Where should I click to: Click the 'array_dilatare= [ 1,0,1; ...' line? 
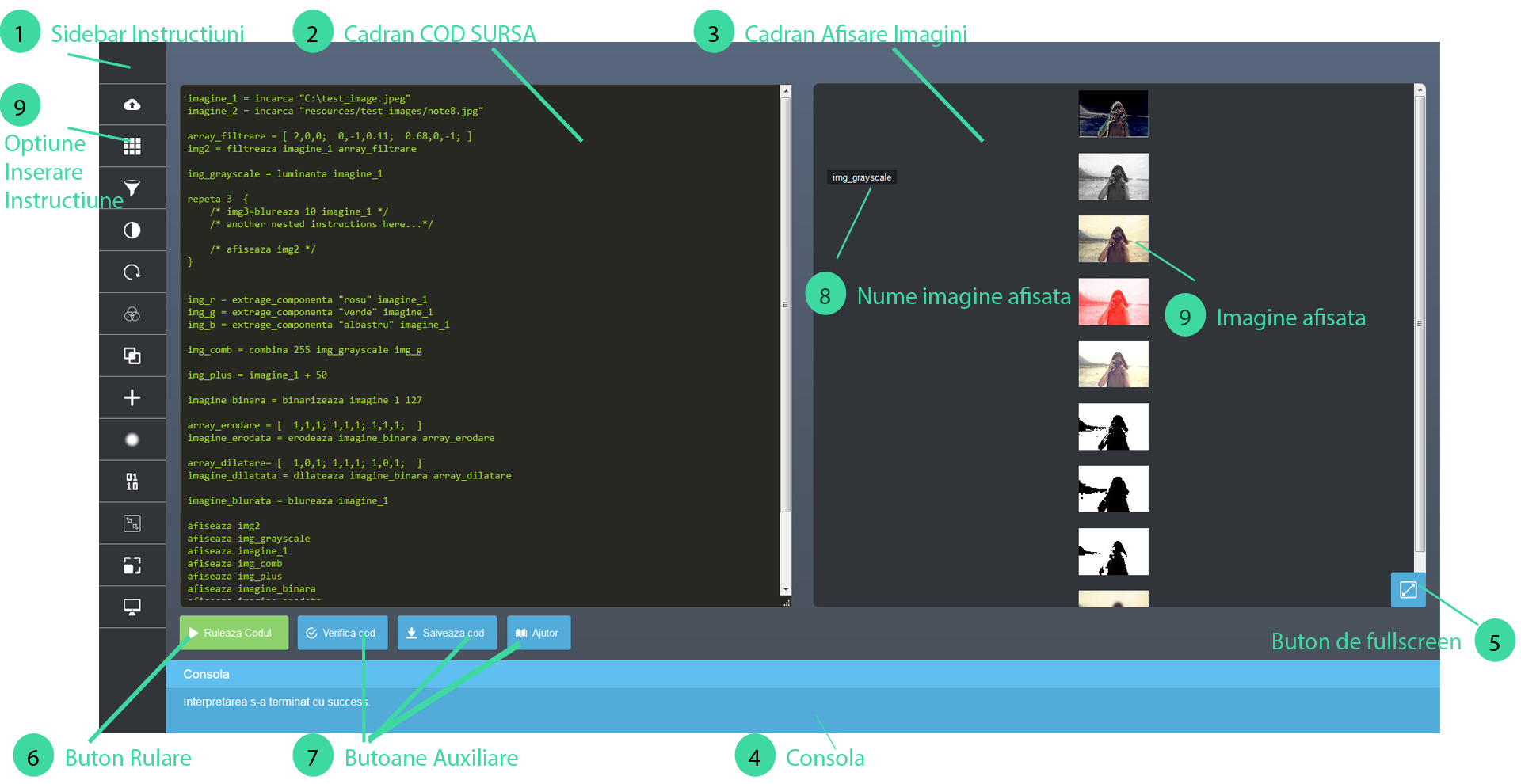tap(305, 463)
